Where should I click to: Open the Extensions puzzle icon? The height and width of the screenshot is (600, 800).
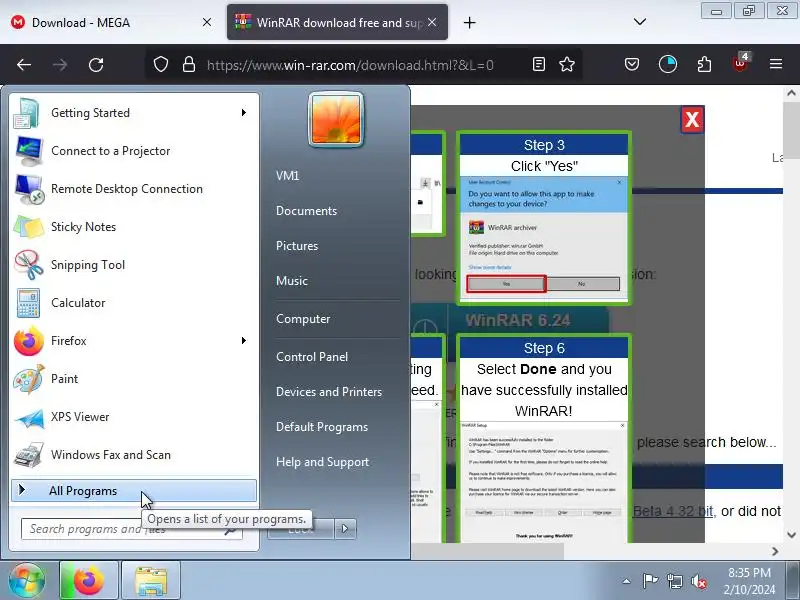tap(705, 65)
